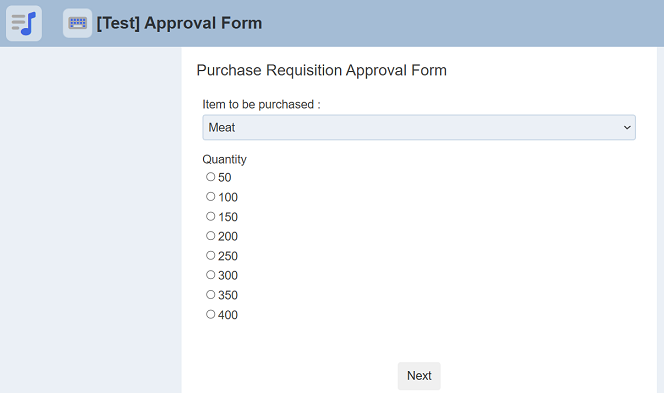Click the 200 option label text
Image resolution: width=664 pixels, height=393 pixels.
coord(228,236)
